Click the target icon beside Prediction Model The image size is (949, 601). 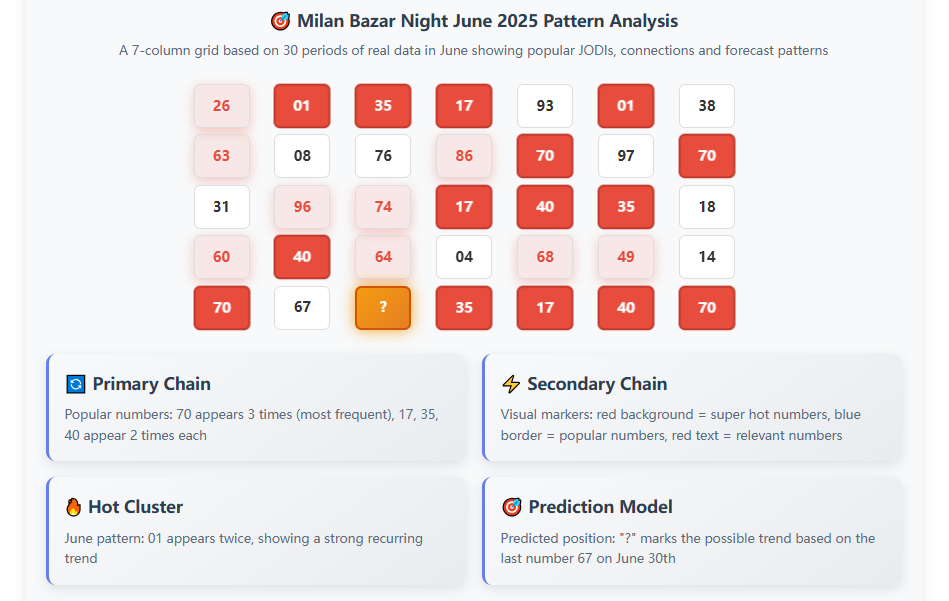coord(511,507)
